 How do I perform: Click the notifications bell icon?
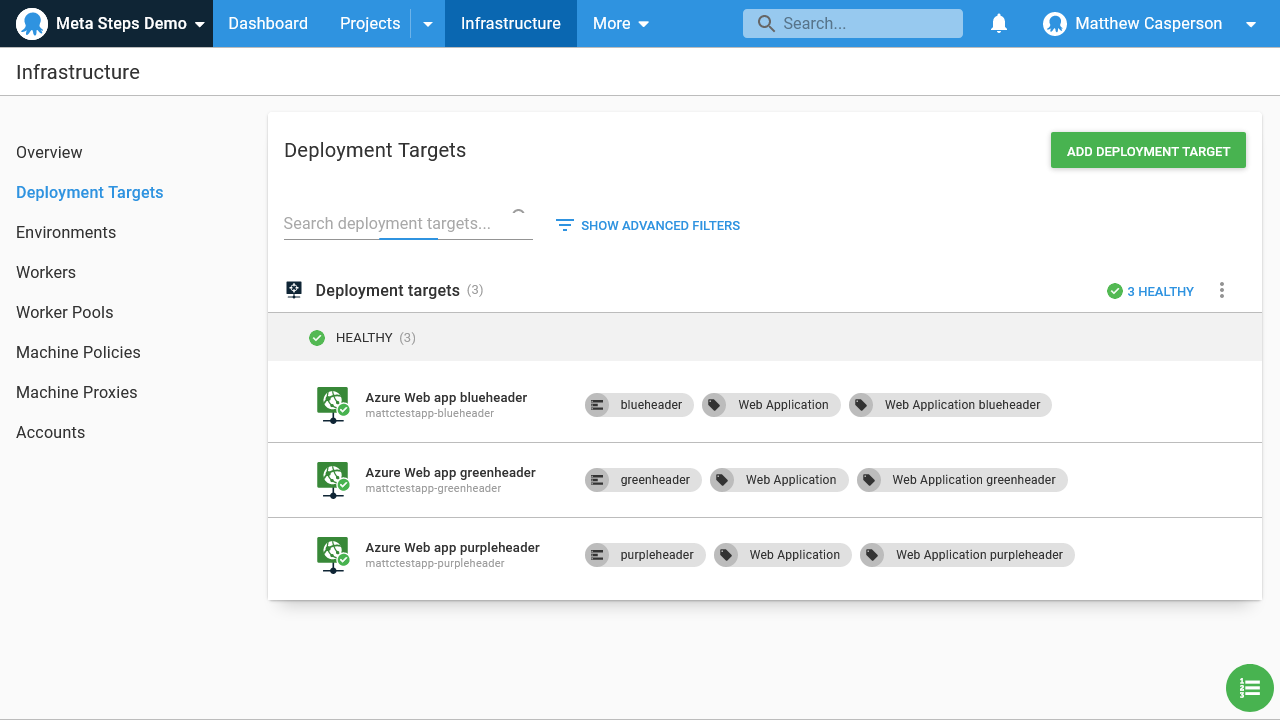tap(998, 24)
